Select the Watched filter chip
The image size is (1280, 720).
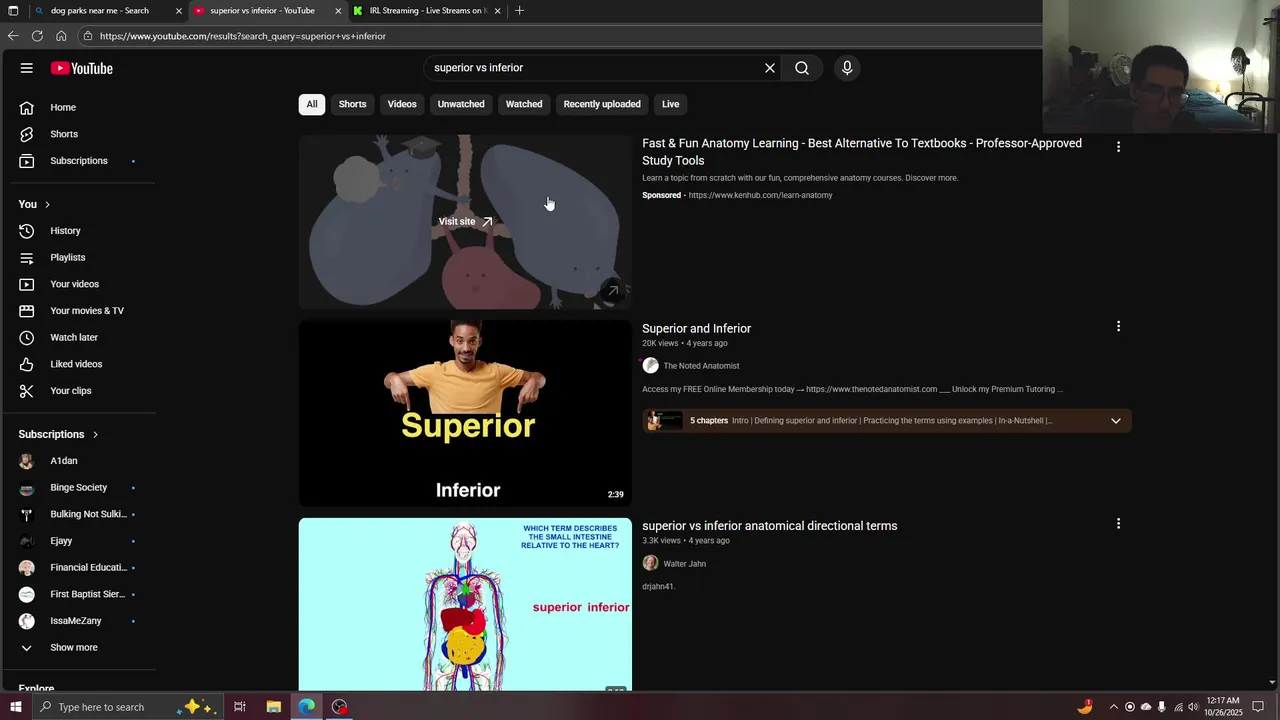click(524, 104)
